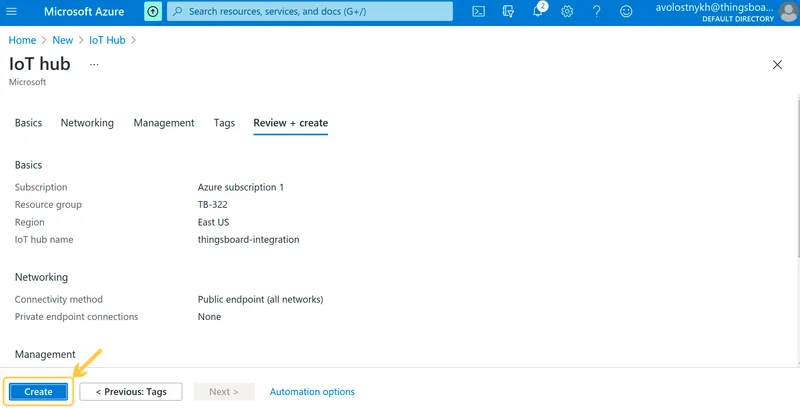Open the feedback smiley icon
The width and height of the screenshot is (800, 408).
pyautogui.click(x=626, y=11)
